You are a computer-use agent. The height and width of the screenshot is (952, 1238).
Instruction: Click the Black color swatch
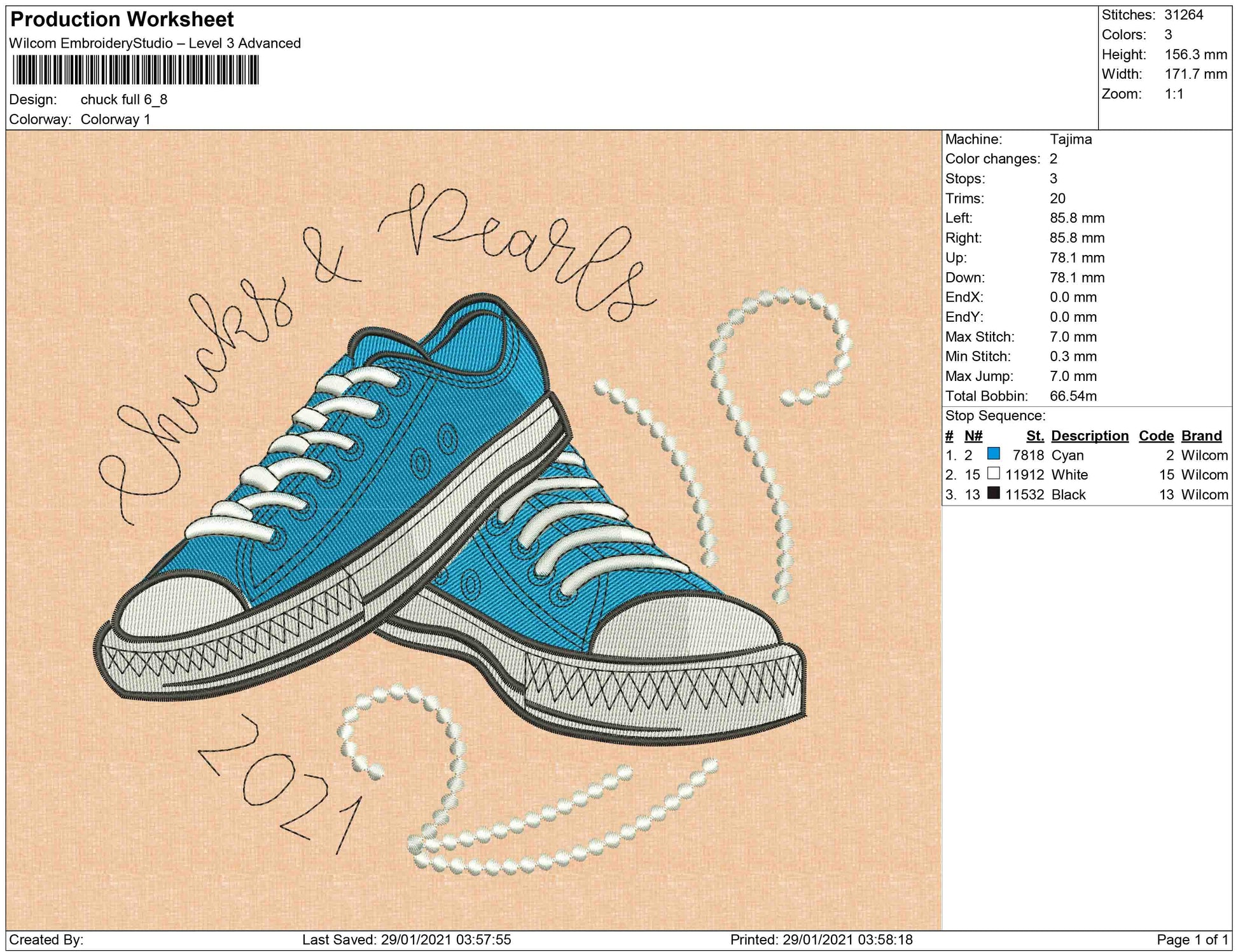pyautogui.click(x=993, y=493)
